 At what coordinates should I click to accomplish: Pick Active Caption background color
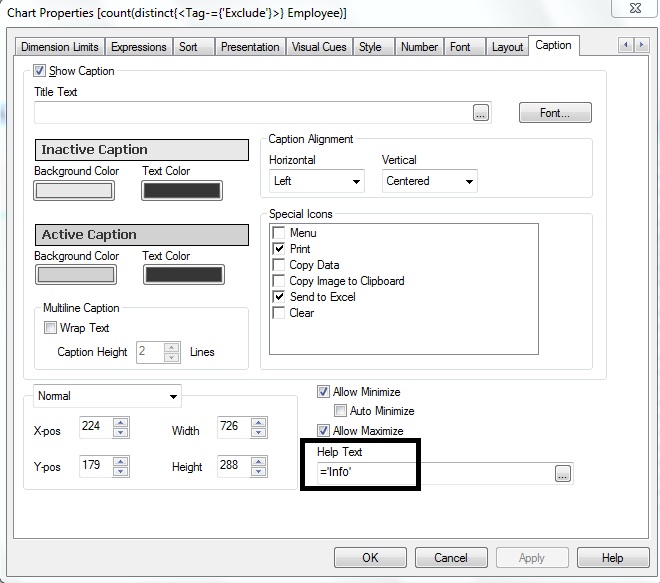coord(76,275)
